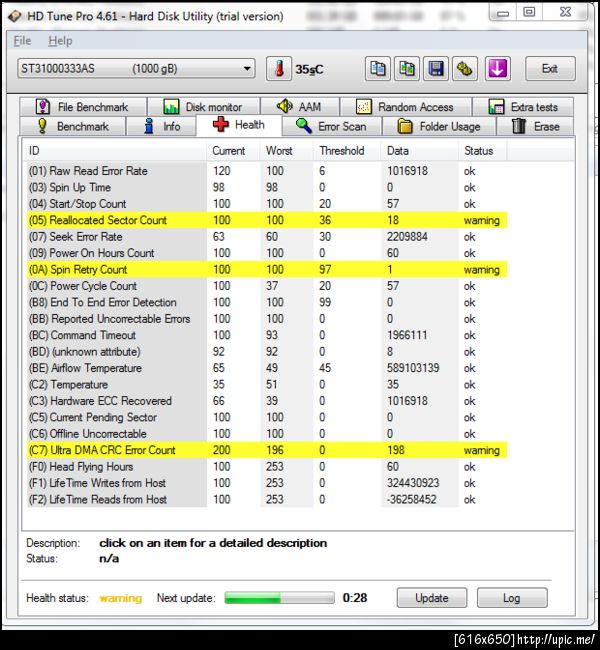Click the Threshold column header
The width and height of the screenshot is (600, 650).
347,150
